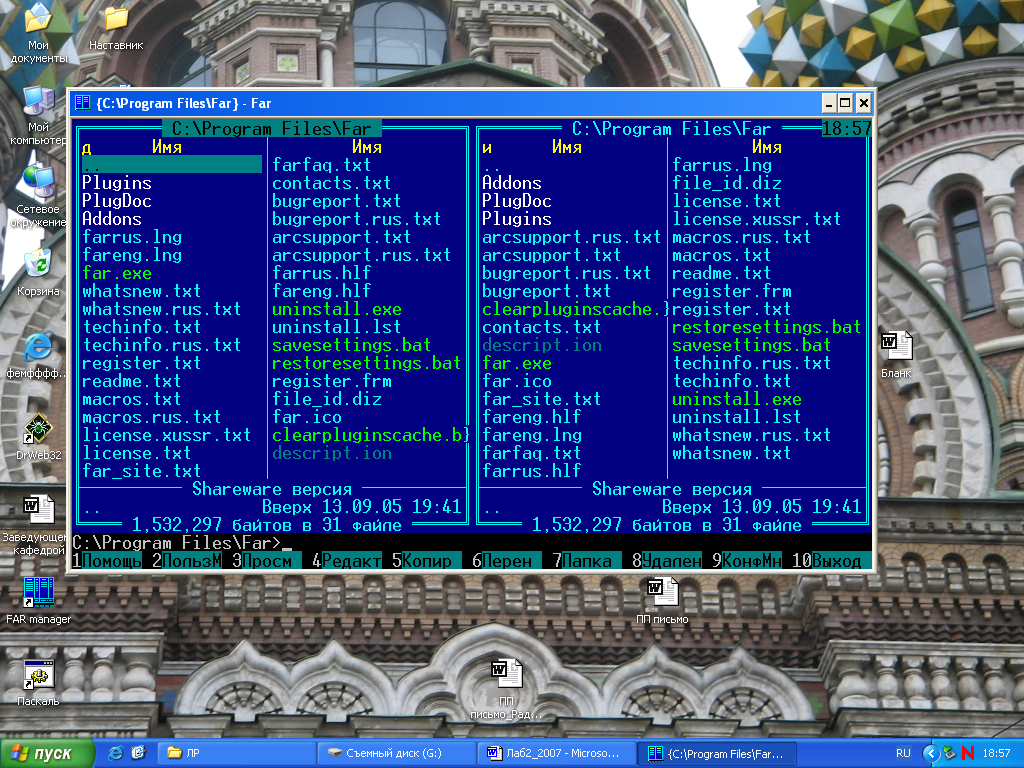The width and height of the screenshot is (1024, 768).
Task: Click 6 Перен function key
Action: 506,560
